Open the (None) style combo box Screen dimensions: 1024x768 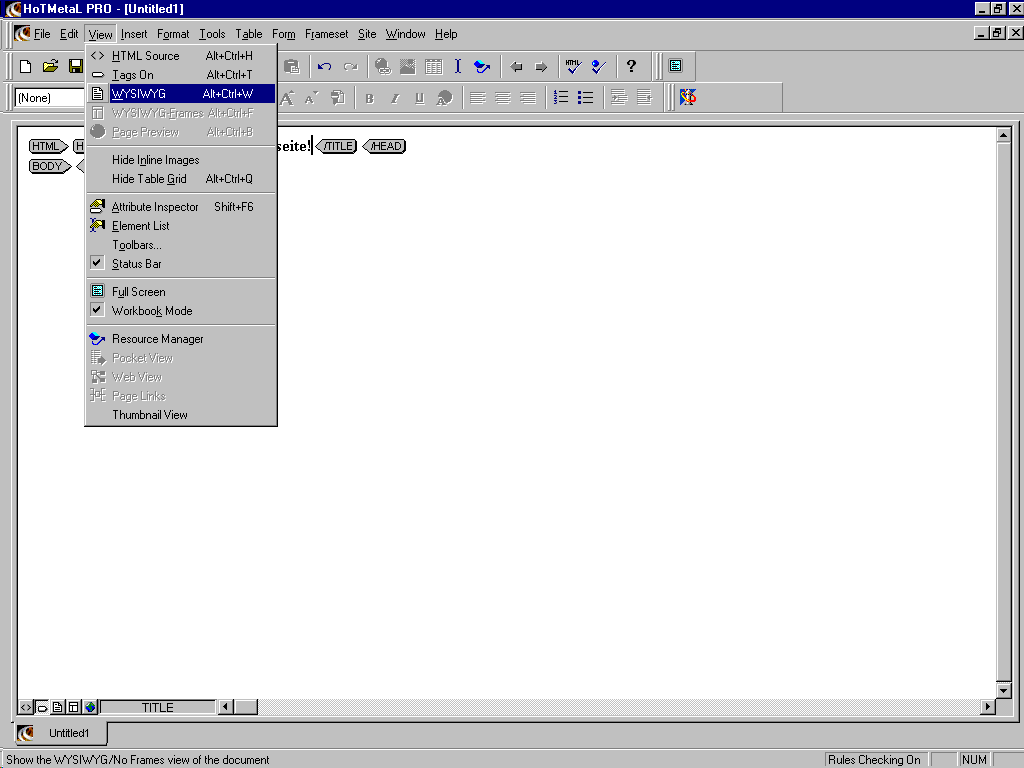[50, 98]
